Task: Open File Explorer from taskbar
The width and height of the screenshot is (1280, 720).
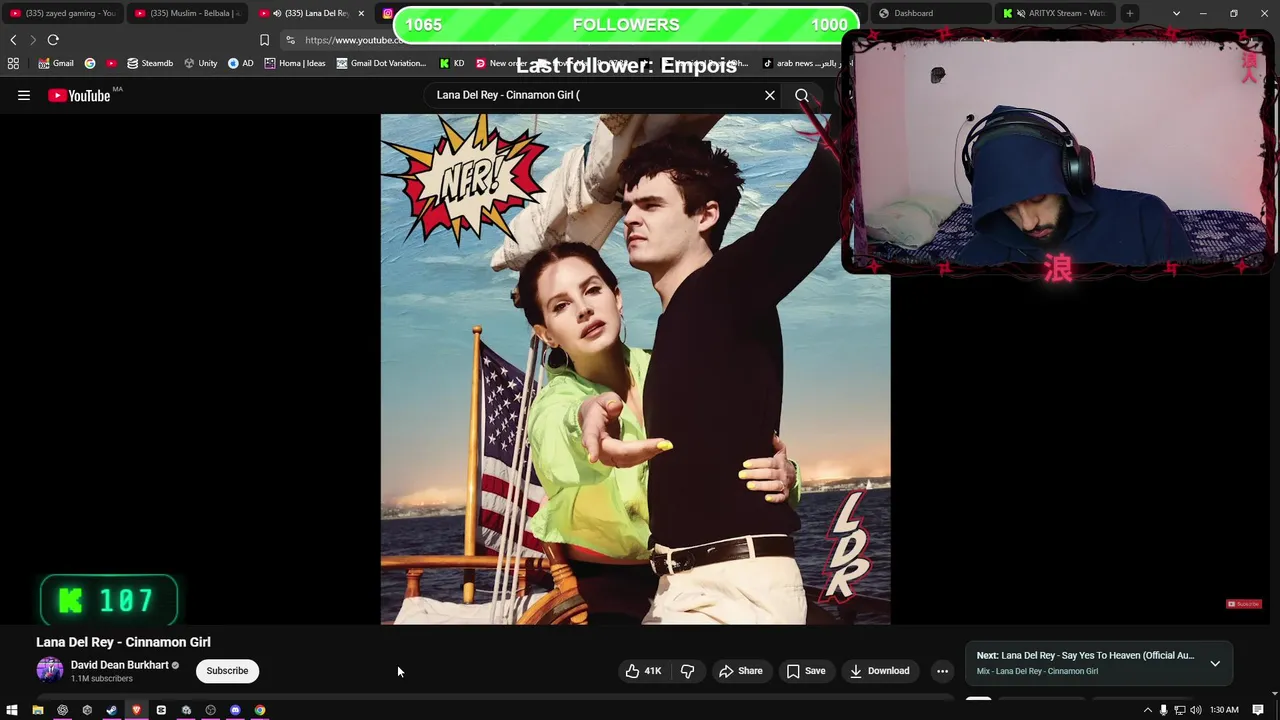Action: pyautogui.click(x=37, y=710)
